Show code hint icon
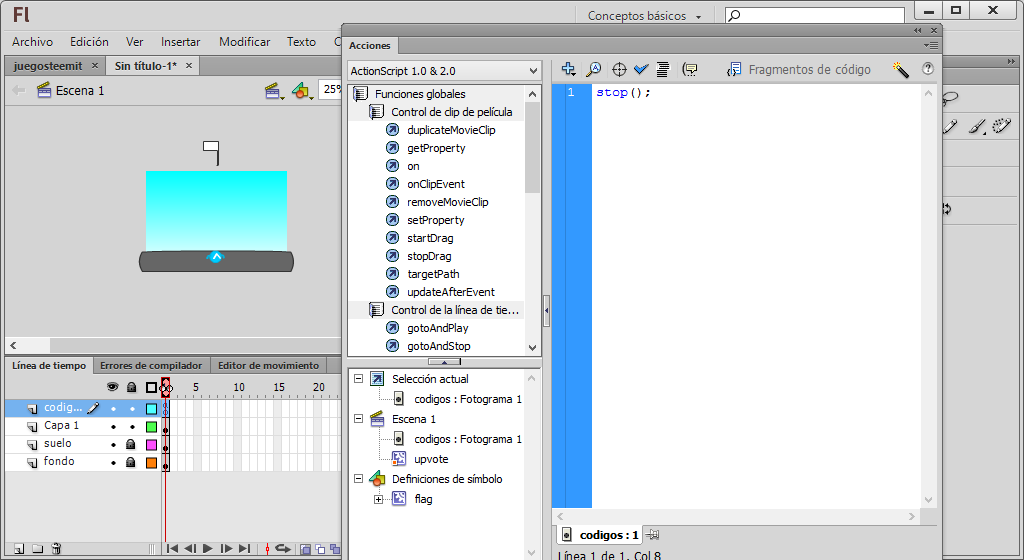 pyautogui.click(x=690, y=69)
